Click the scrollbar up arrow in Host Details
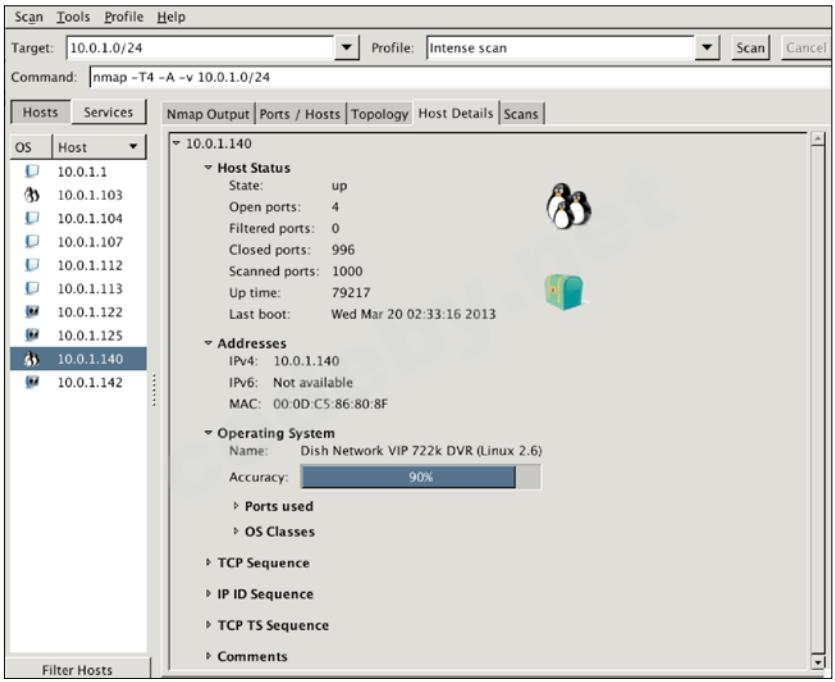This screenshot has height=682, width=835. [817, 139]
